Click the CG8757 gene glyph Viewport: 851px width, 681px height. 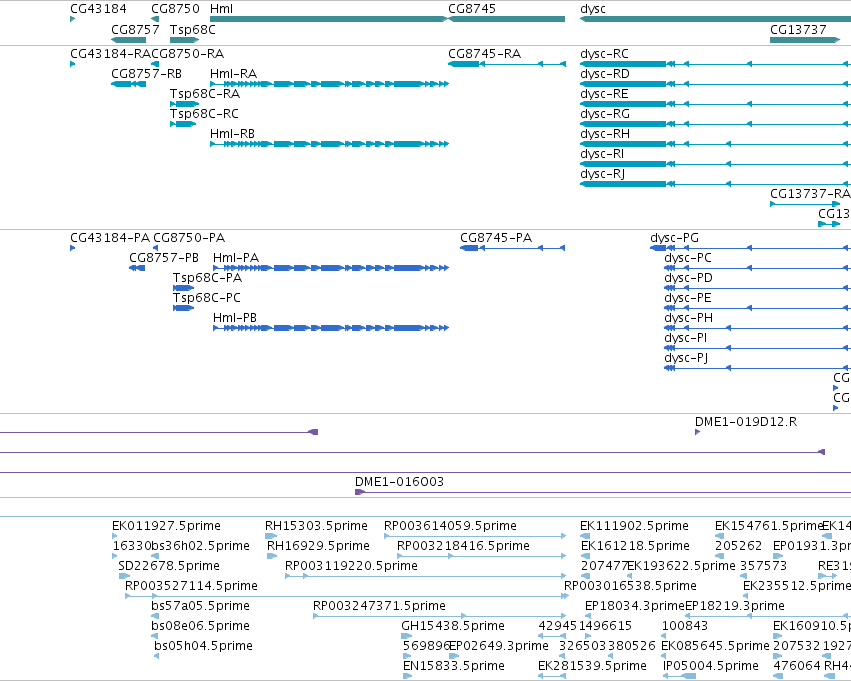[129, 40]
